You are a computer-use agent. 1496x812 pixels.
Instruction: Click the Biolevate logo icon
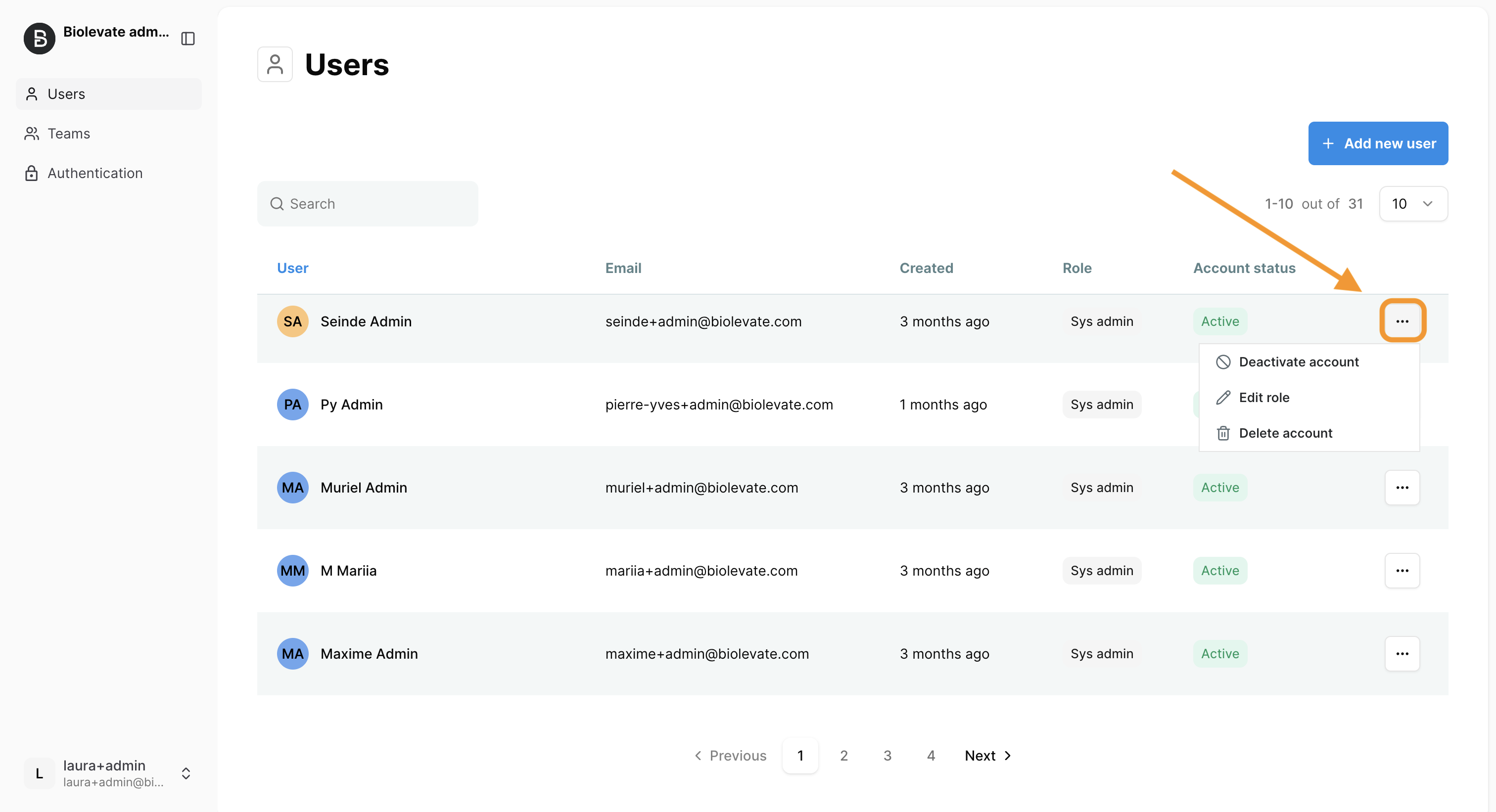click(x=40, y=38)
